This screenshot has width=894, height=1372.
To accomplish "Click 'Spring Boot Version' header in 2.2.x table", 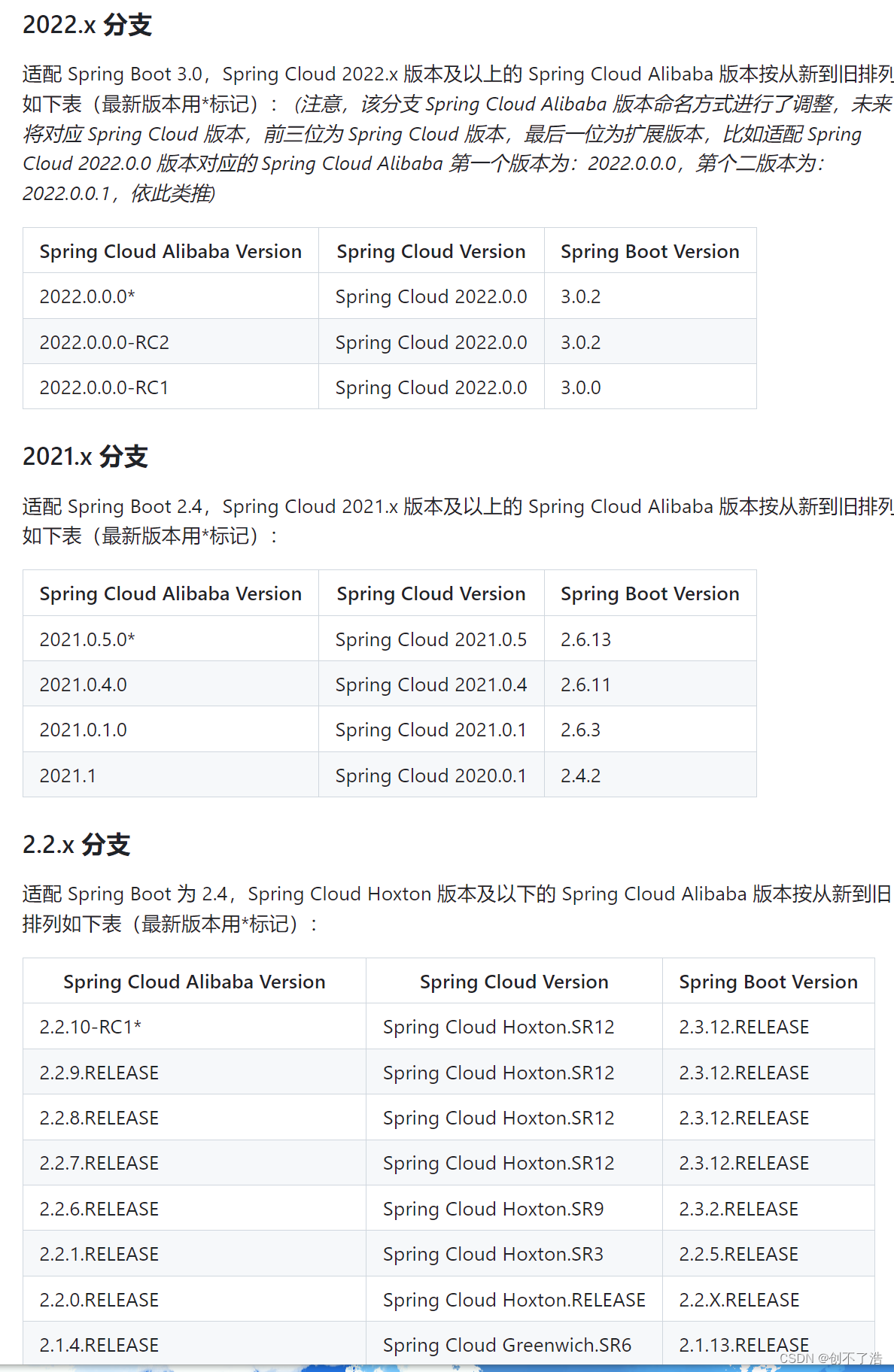I will (x=768, y=982).
